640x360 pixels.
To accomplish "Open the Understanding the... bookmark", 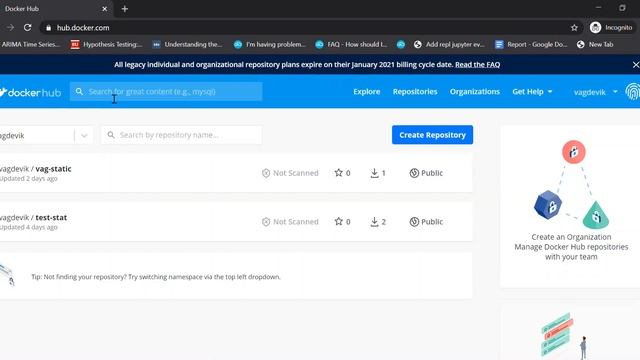I will click(x=187, y=44).
